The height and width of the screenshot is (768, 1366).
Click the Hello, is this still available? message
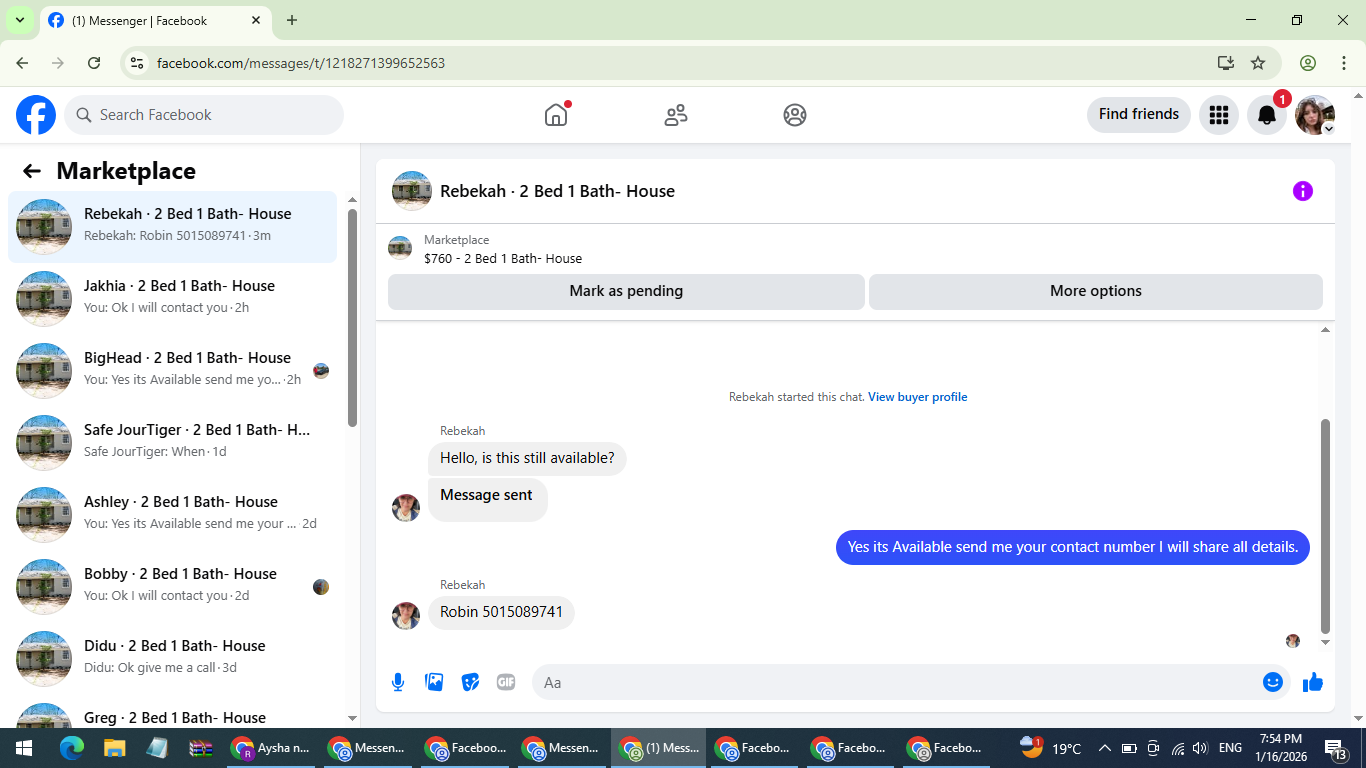pyautogui.click(x=527, y=458)
